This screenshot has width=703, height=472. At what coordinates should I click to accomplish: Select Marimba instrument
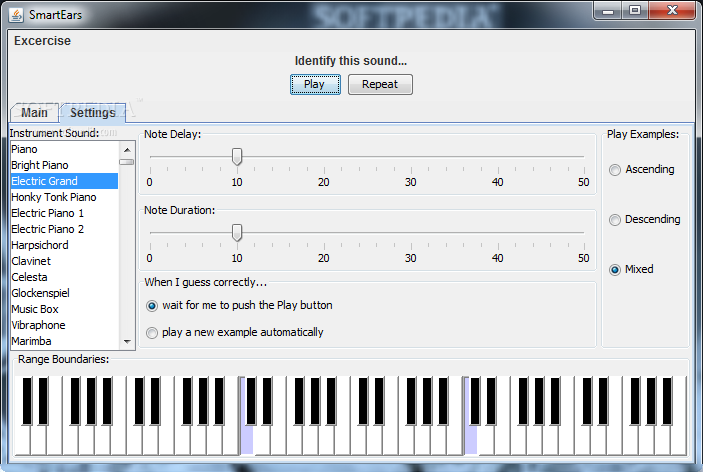point(65,341)
